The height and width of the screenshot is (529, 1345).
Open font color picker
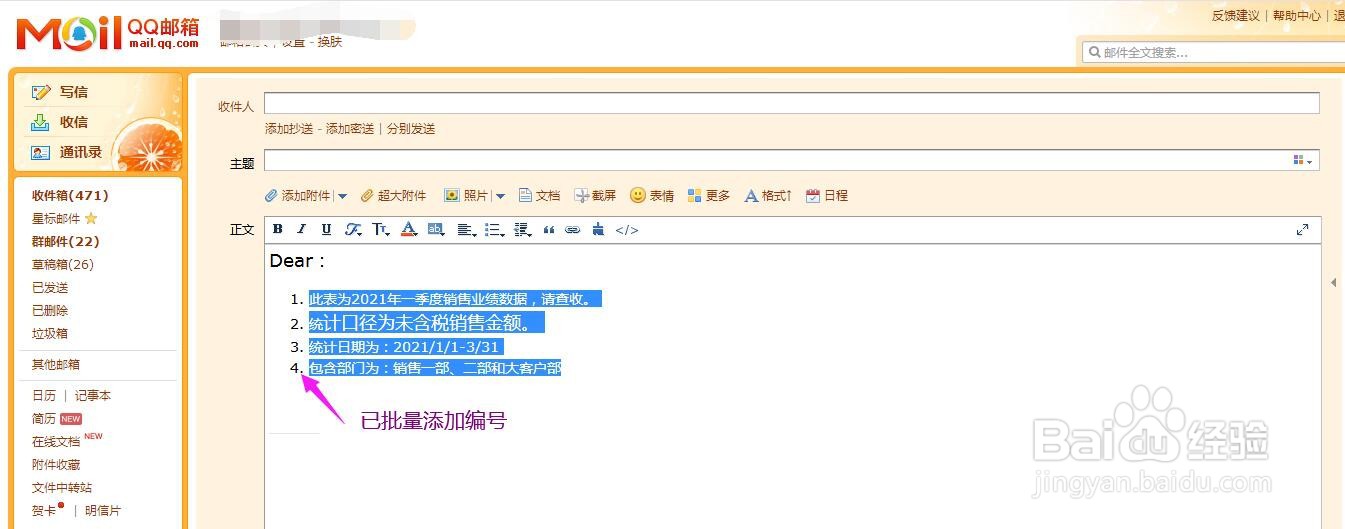pyautogui.click(x=408, y=229)
